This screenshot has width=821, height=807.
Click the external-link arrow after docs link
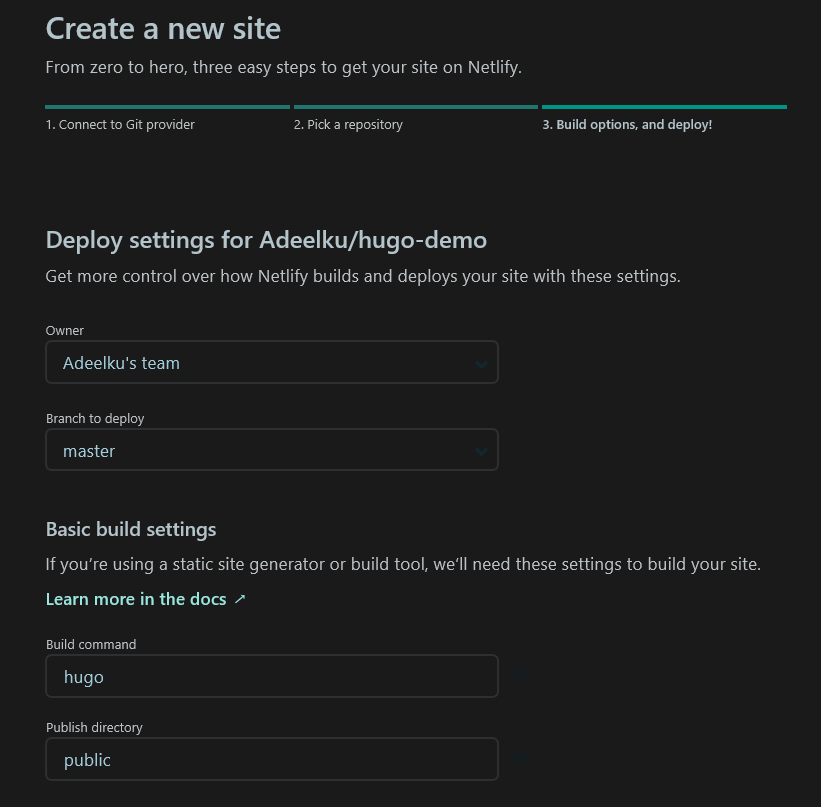[240, 599]
